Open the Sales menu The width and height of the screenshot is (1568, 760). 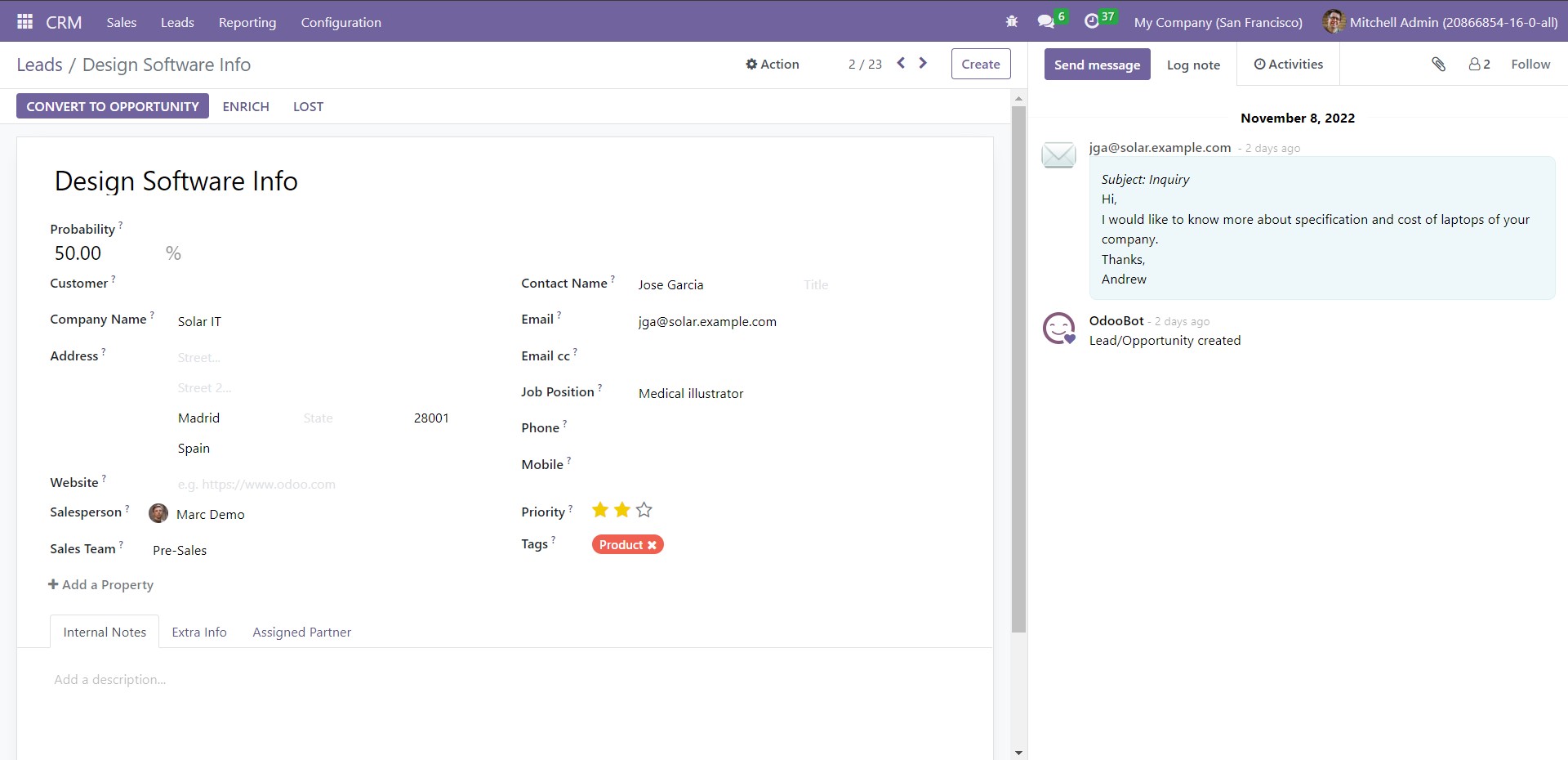tap(121, 22)
